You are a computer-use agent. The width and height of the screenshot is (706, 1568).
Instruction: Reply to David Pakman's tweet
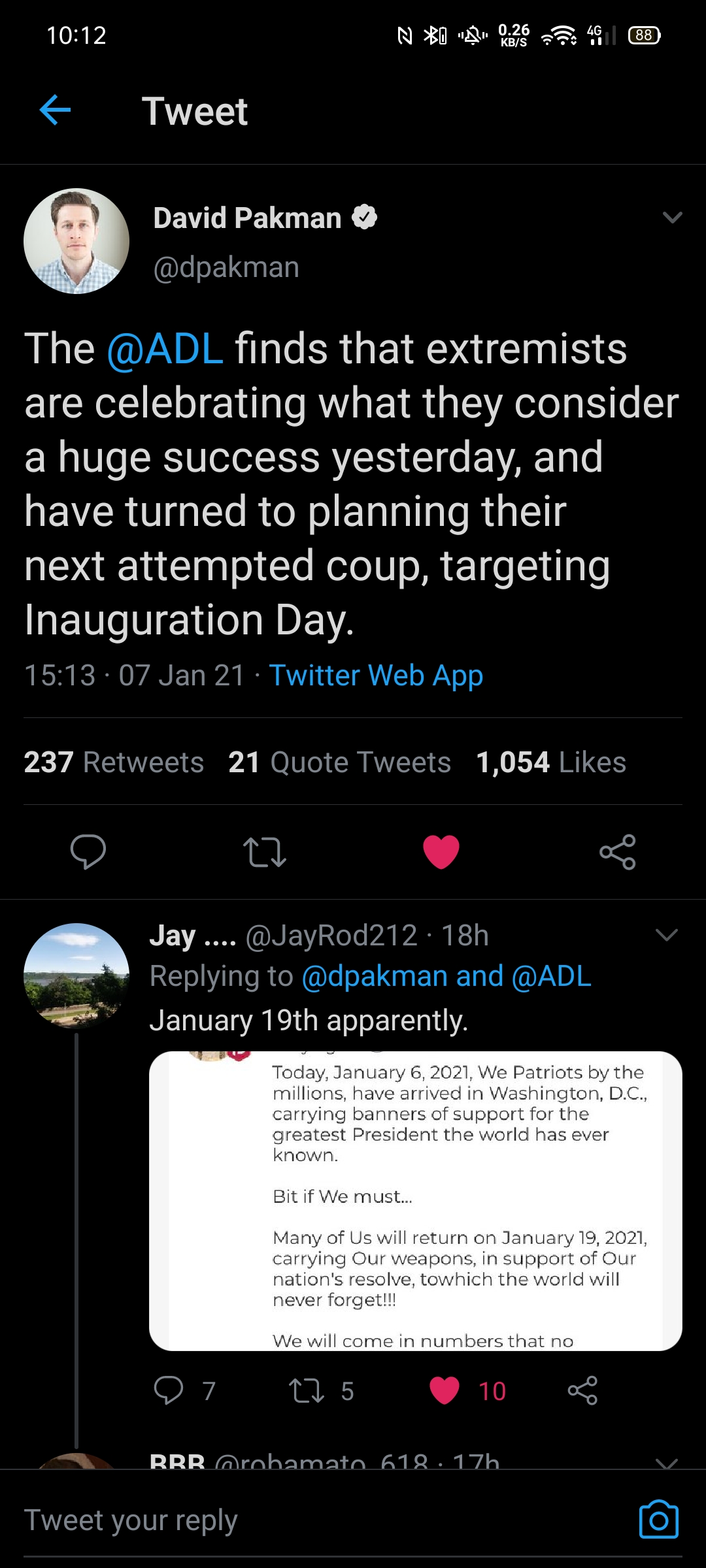click(x=88, y=851)
